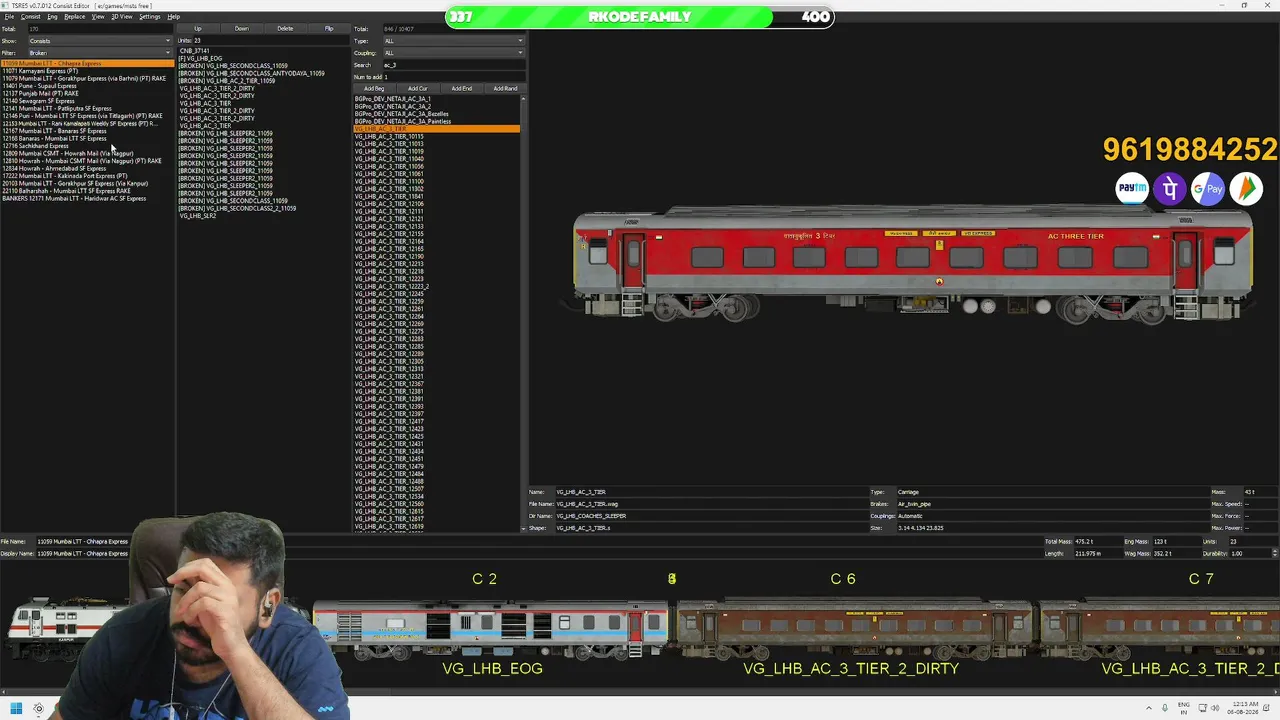Screen dimensions: 1280x720
Task: Open the 3D View menu
Action: 121,17
